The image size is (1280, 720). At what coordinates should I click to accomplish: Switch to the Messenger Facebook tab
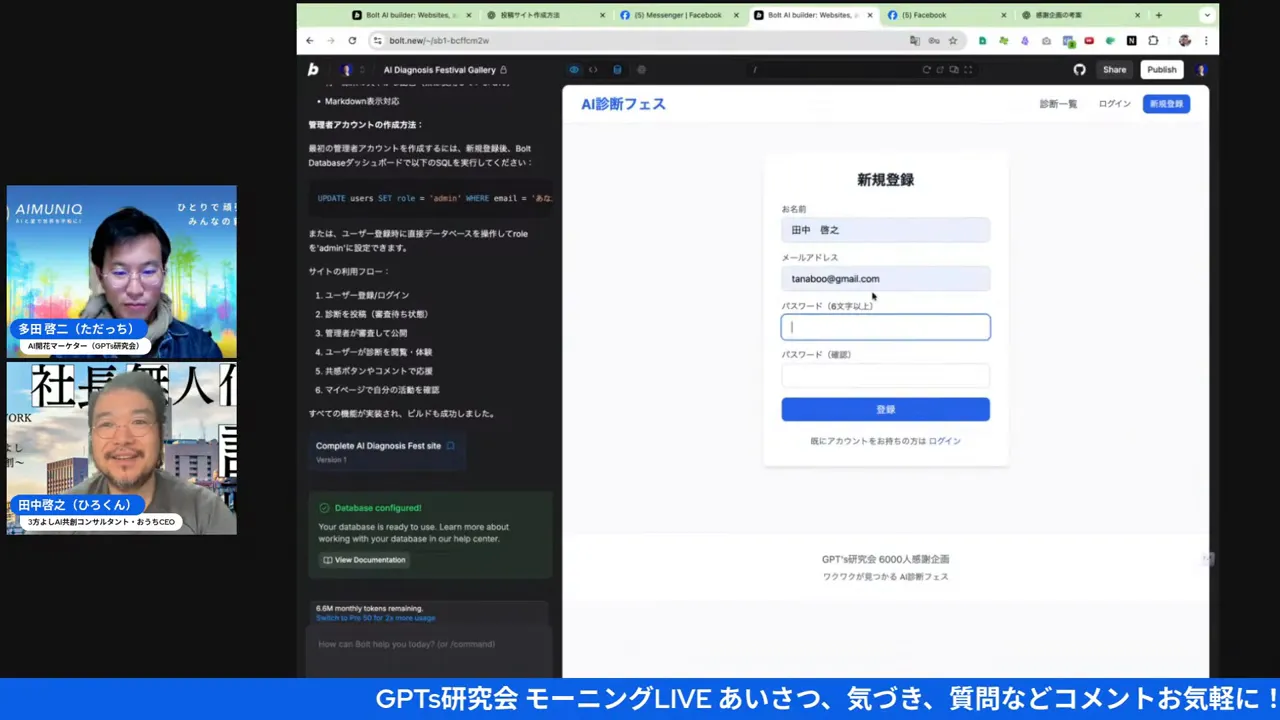point(678,15)
